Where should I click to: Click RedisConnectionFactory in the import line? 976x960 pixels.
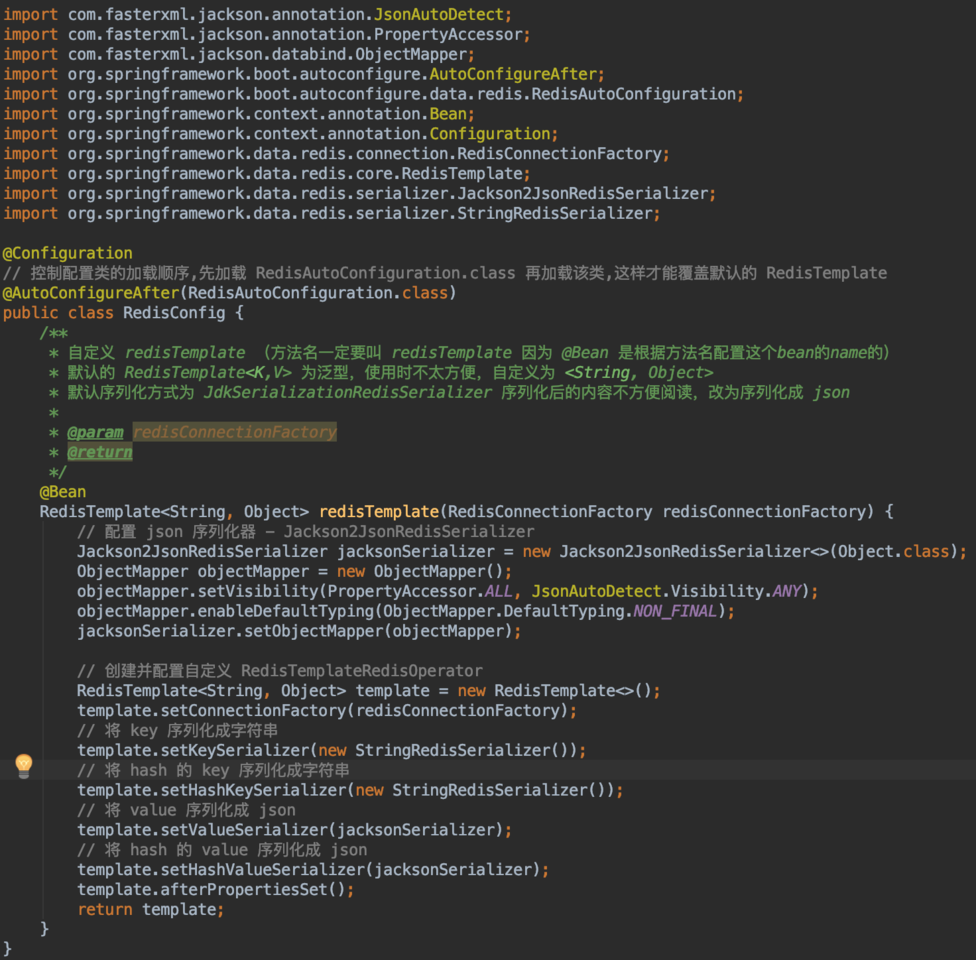point(560,154)
